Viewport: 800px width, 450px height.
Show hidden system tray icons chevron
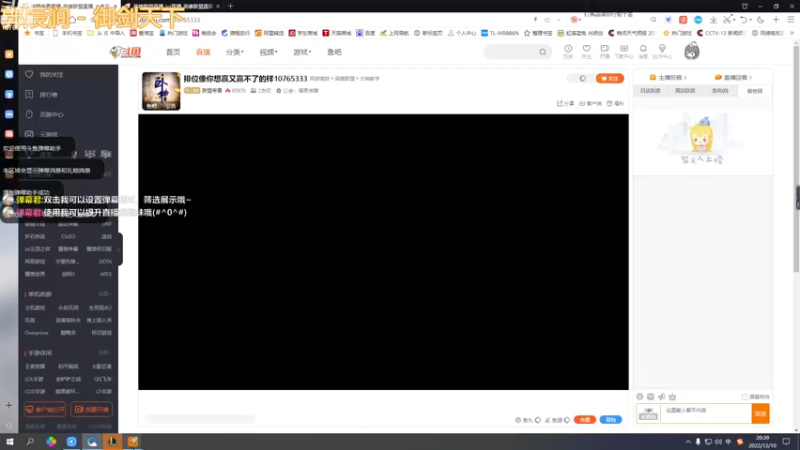click(688, 442)
